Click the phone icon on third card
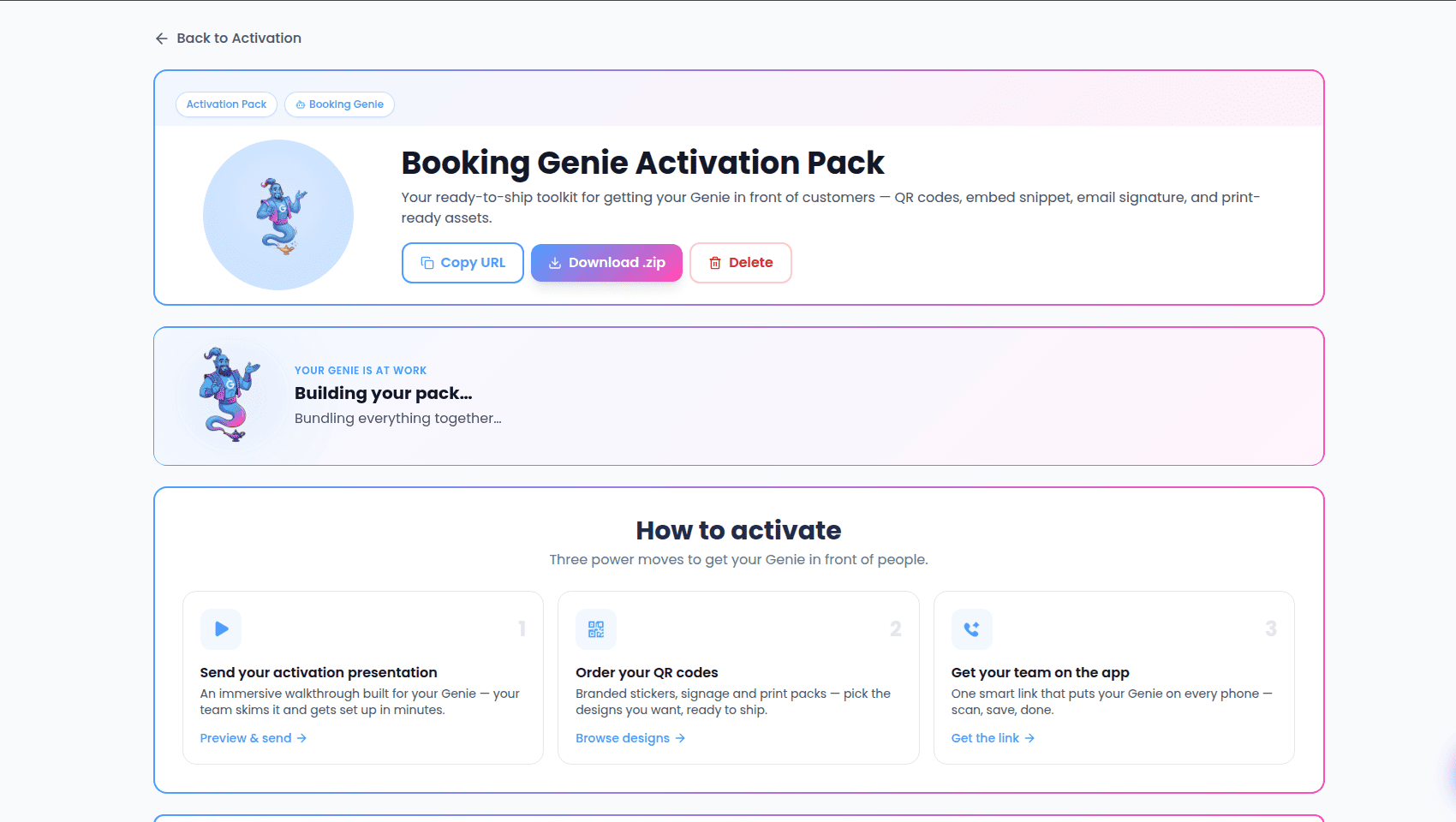The height and width of the screenshot is (822, 1456). click(972, 629)
